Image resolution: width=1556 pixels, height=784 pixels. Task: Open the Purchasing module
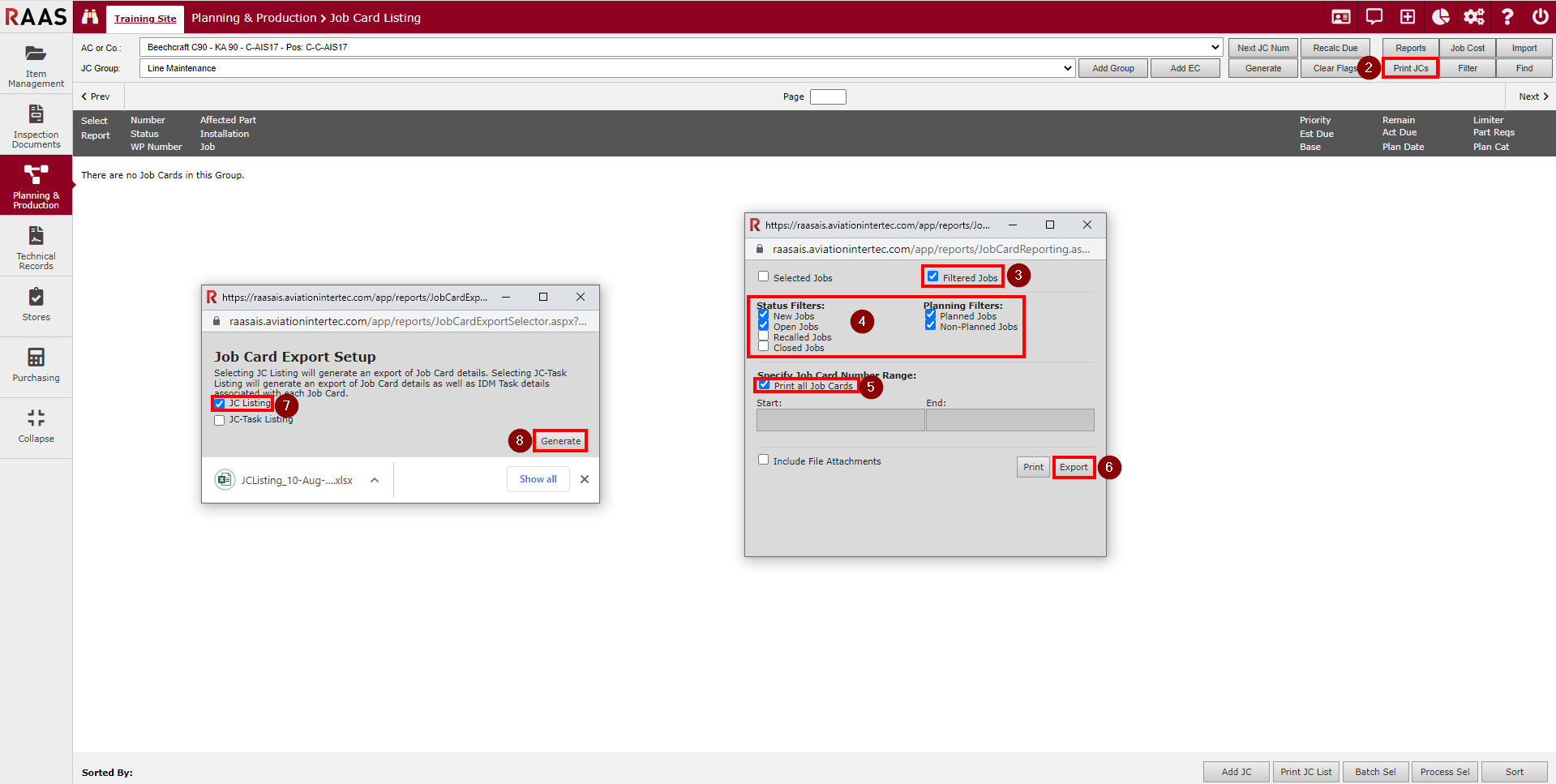[x=36, y=365]
